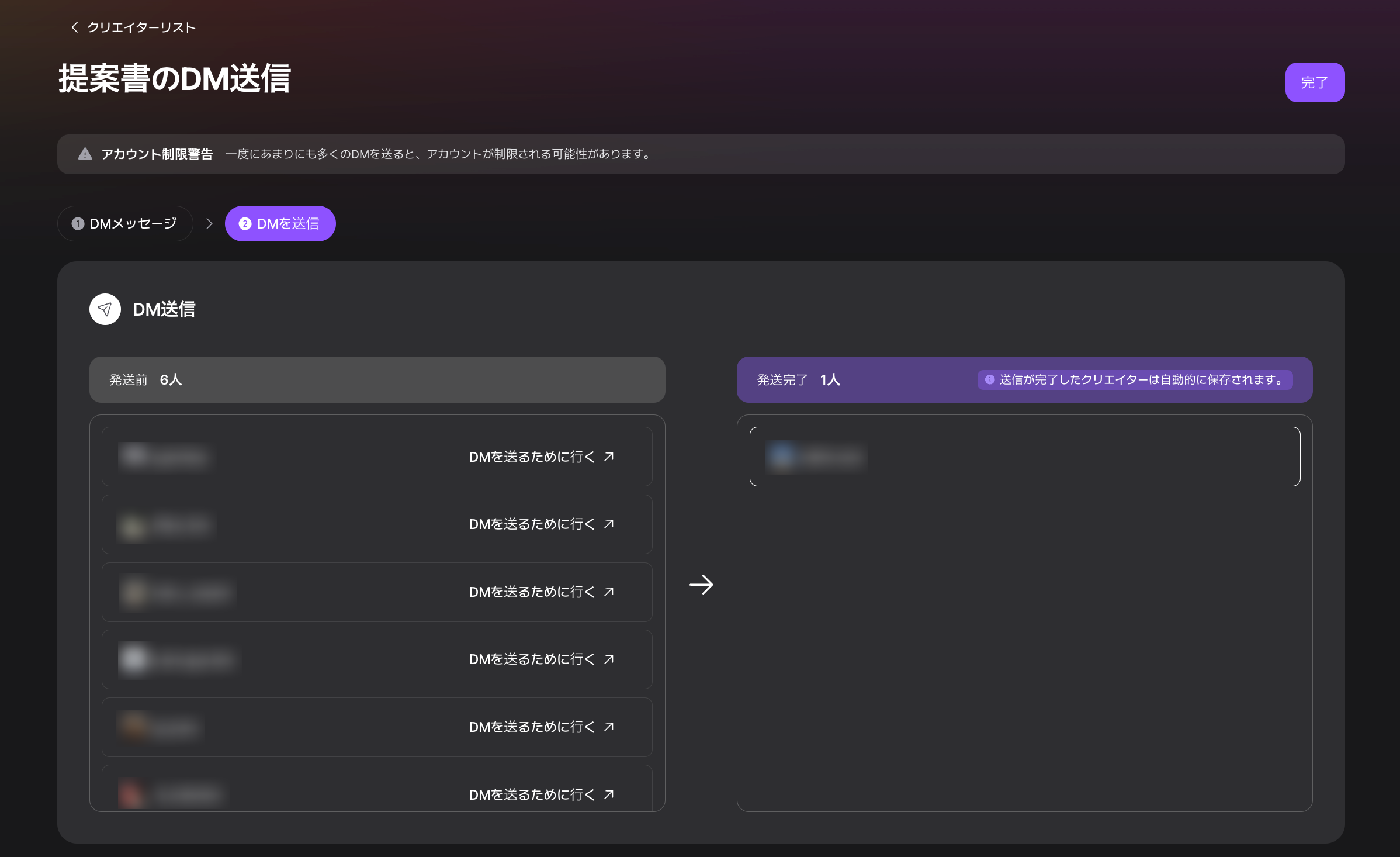
Task: Click blurred creator avatar in fourth row
Action: coord(134,659)
